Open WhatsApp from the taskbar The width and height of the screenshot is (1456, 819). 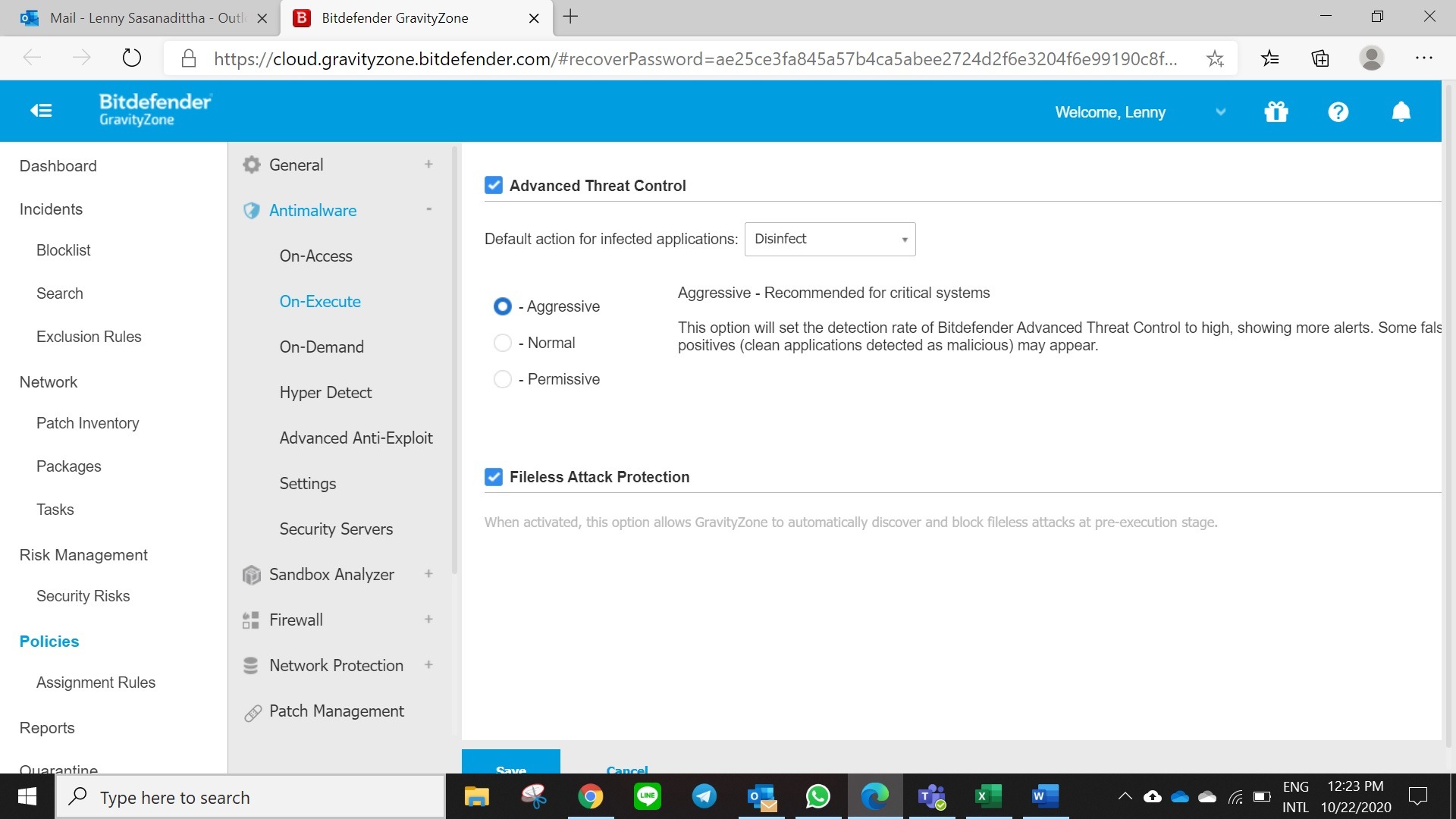click(x=818, y=797)
